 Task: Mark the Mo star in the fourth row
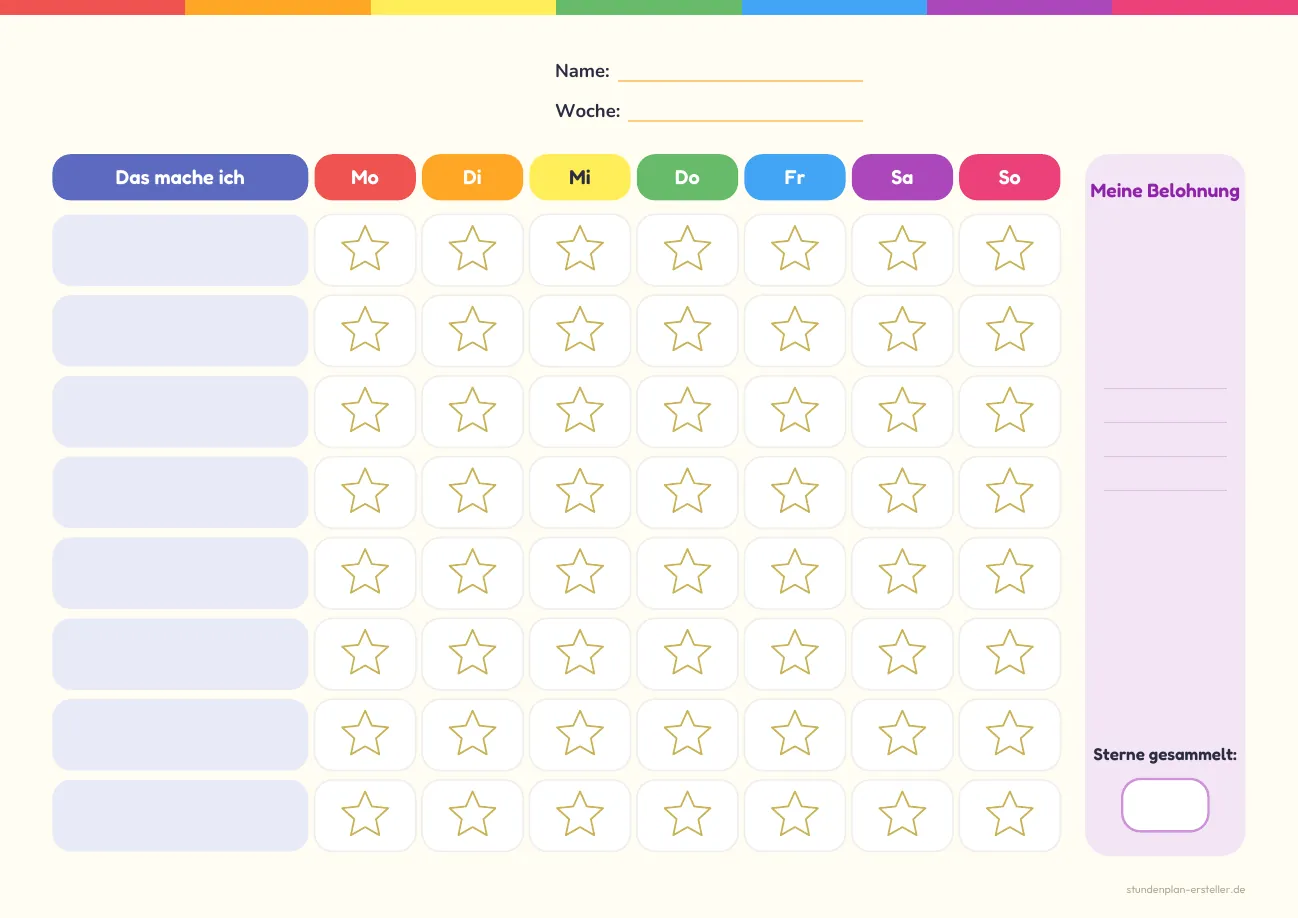pos(365,492)
